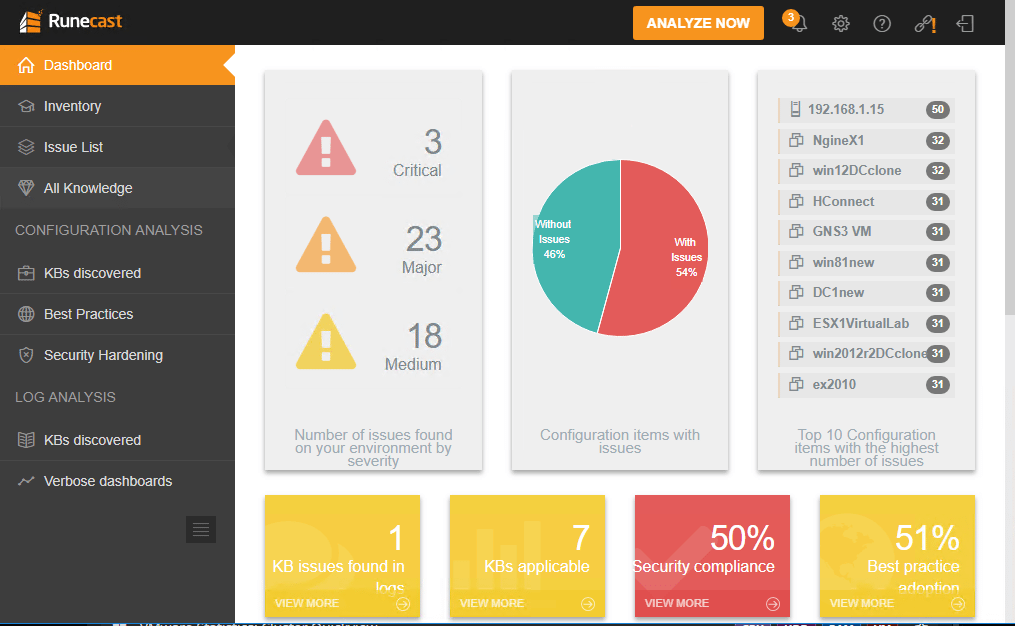Select DC1new in top 10 list
Screen dimensions: 1015x626
[866, 292]
